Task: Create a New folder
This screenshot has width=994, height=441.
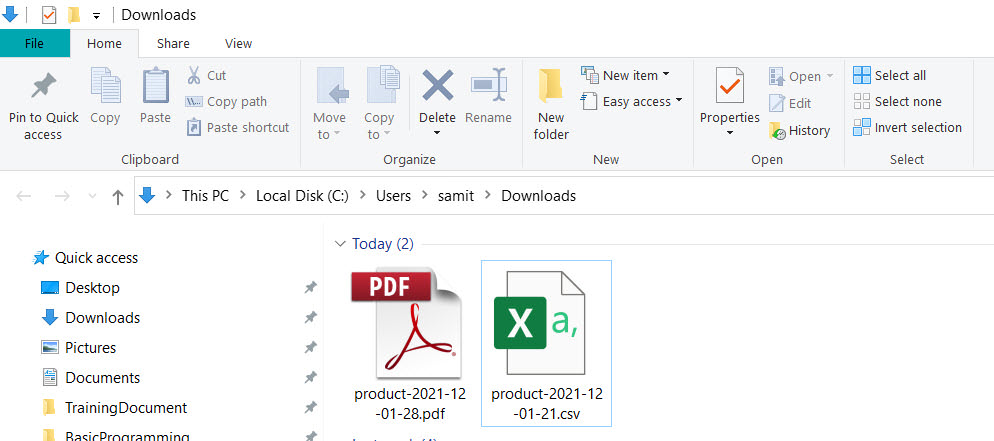Action: coord(551,105)
